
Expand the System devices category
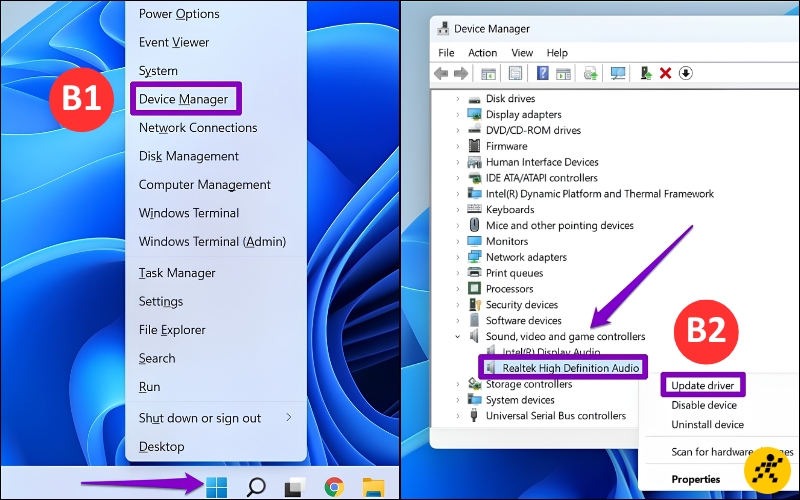click(x=458, y=399)
